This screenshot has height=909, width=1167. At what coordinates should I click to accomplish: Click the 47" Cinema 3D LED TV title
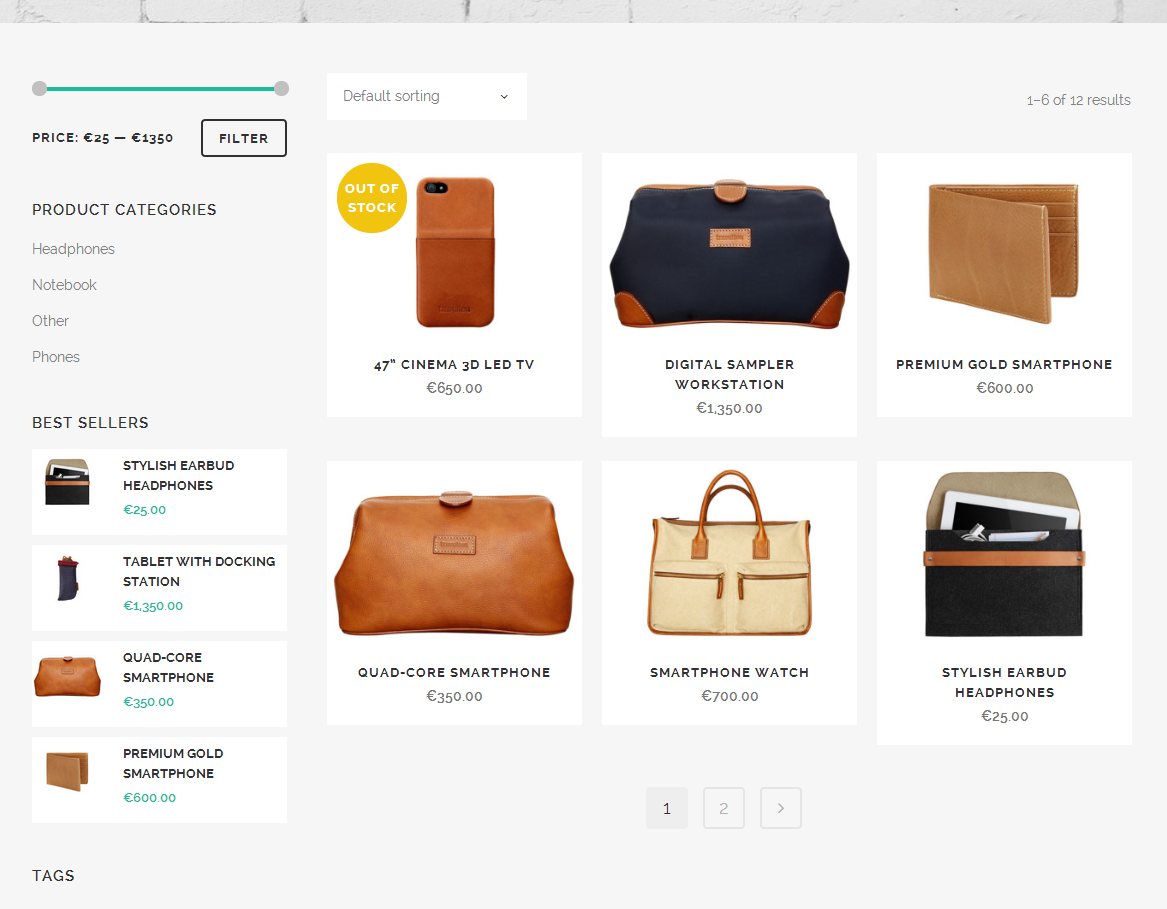[x=454, y=365]
